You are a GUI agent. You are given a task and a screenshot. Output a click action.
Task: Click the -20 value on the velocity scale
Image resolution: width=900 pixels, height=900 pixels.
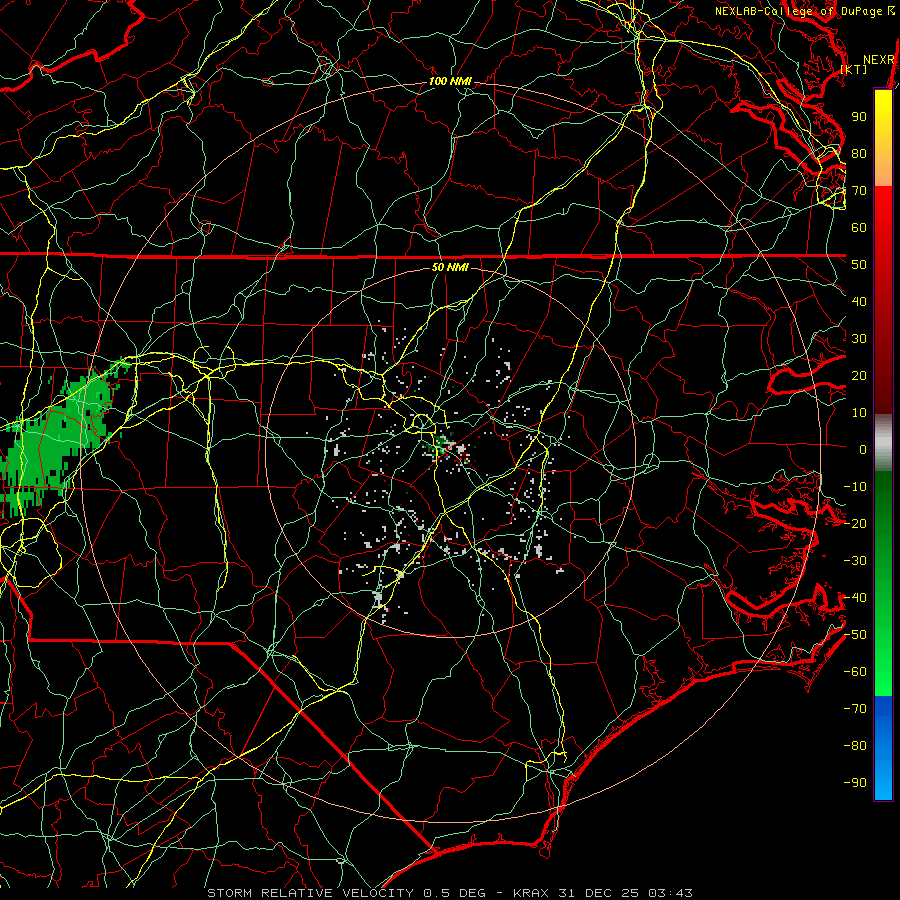tap(855, 524)
